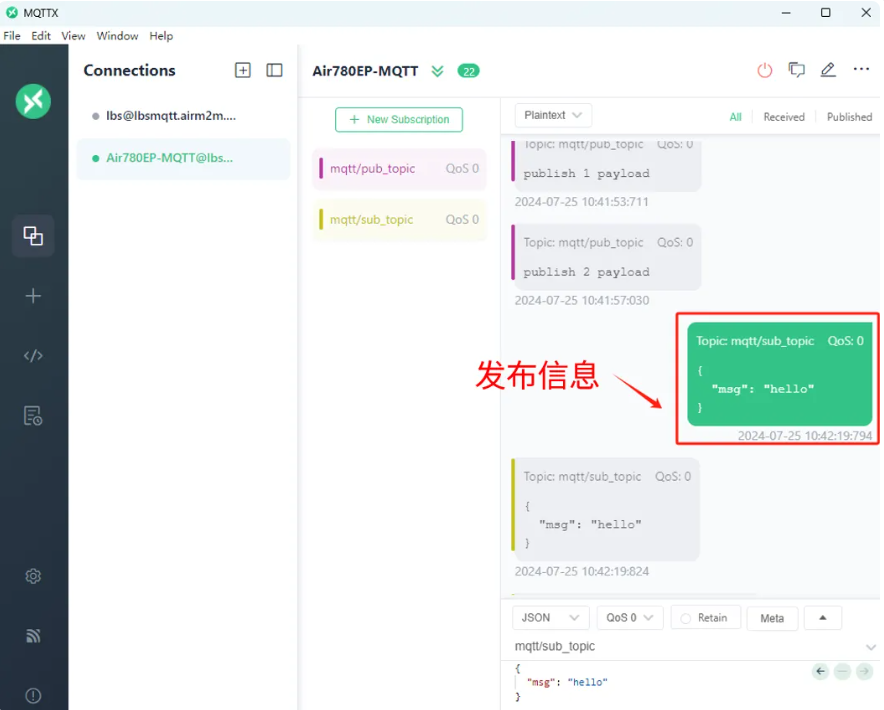The height and width of the screenshot is (710, 884).
Task: Select the lbs@lbsmqtt.airm2m connection
Action: click(184, 116)
